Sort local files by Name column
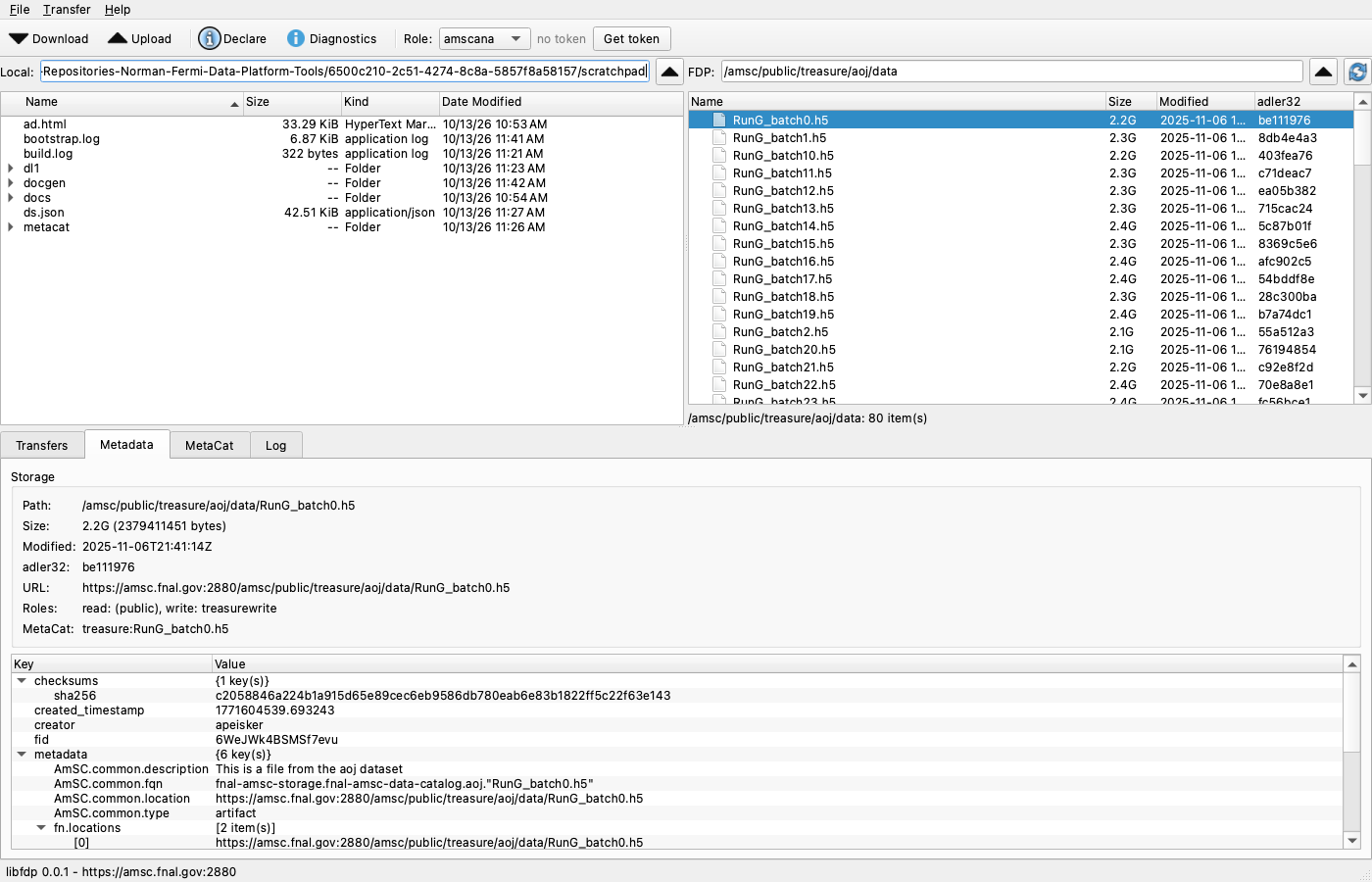Image resolution: width=1372 pixels, height=882 pixels. pyautogui.click(x=122, y=102)
